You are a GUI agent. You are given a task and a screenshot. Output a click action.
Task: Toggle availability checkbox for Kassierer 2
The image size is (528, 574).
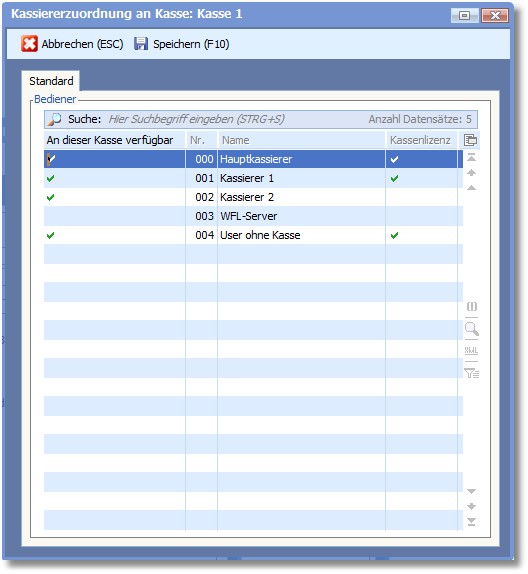coord(51,197)
